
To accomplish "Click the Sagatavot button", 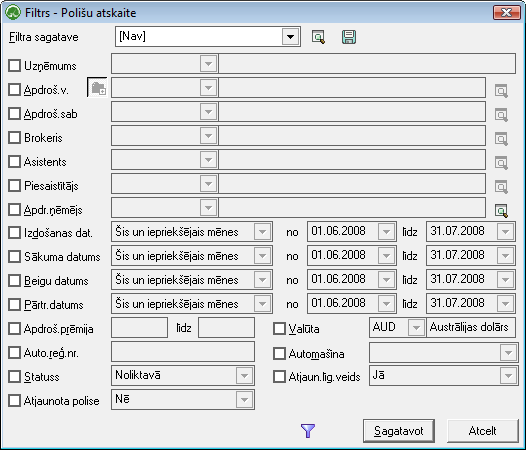I will [399, 431].
